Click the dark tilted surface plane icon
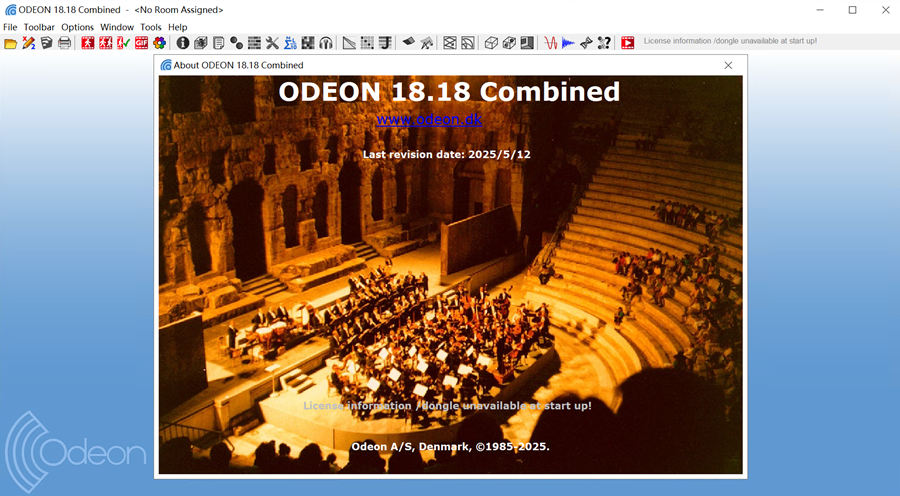 [408, 42]
